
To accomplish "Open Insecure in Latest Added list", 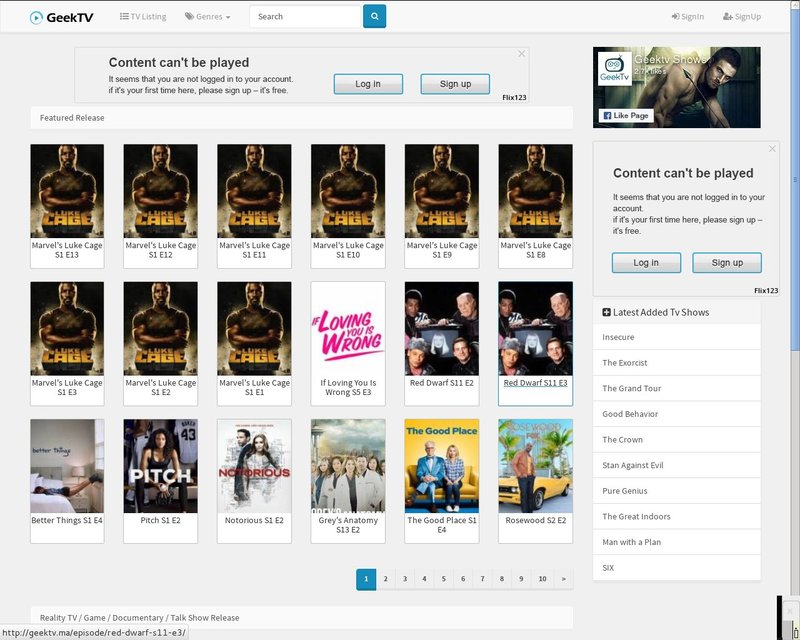I will [x=677, y=337].
